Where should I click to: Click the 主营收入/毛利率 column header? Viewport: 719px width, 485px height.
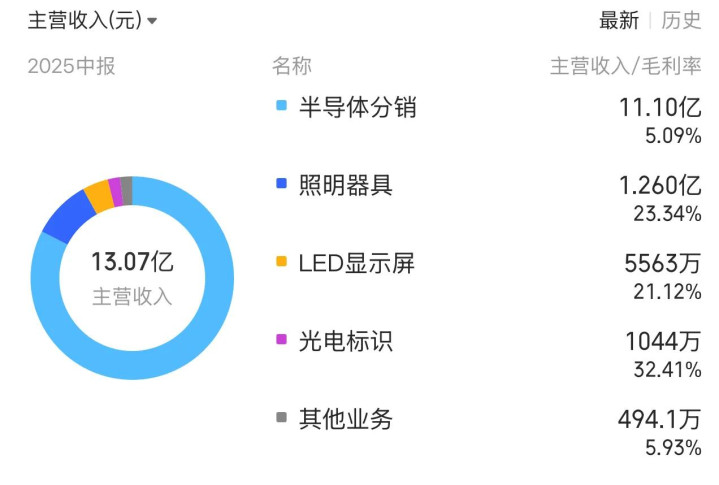tap(625, 66)
